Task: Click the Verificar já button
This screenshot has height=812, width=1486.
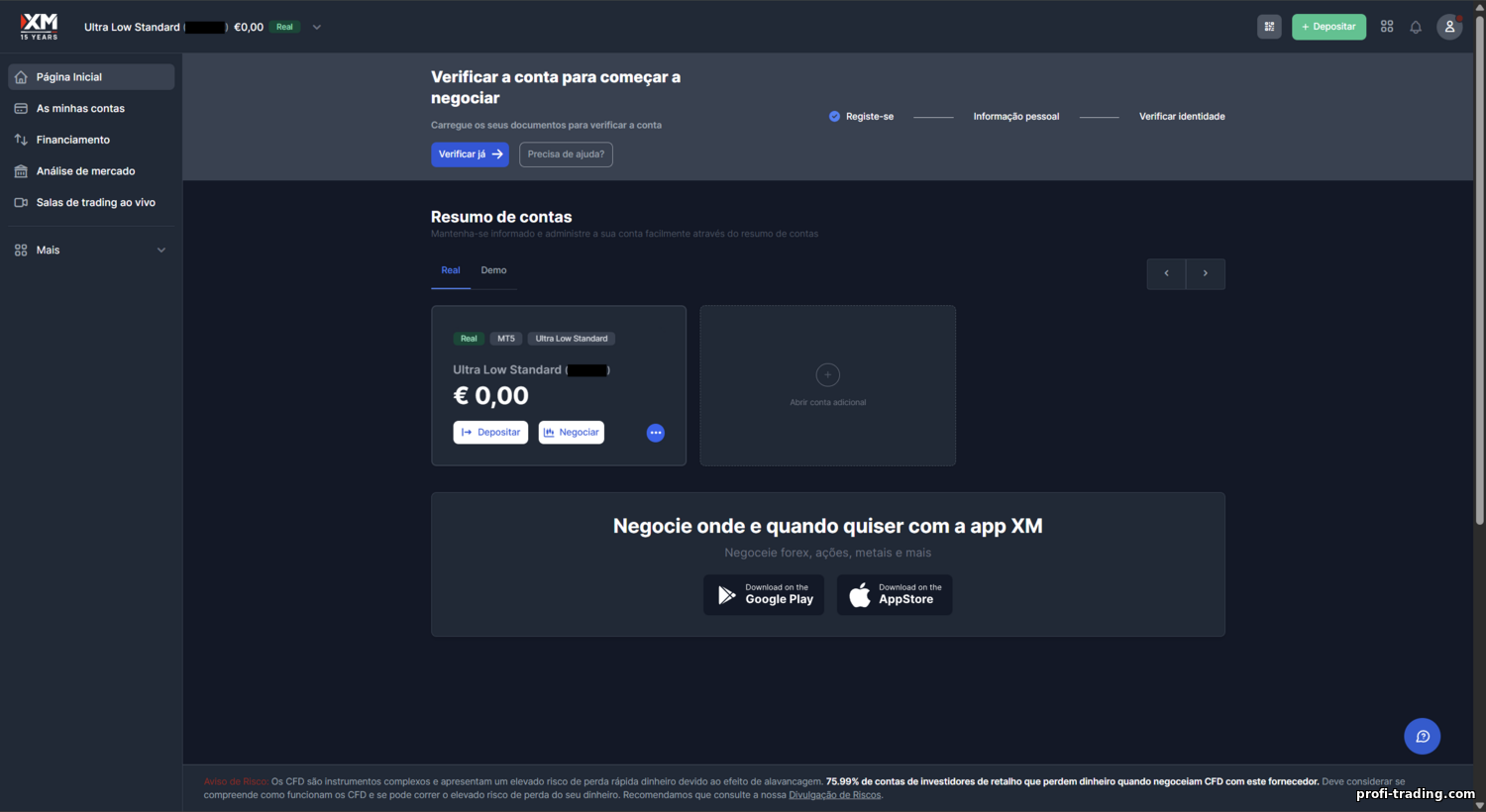Action: point(470,154)
